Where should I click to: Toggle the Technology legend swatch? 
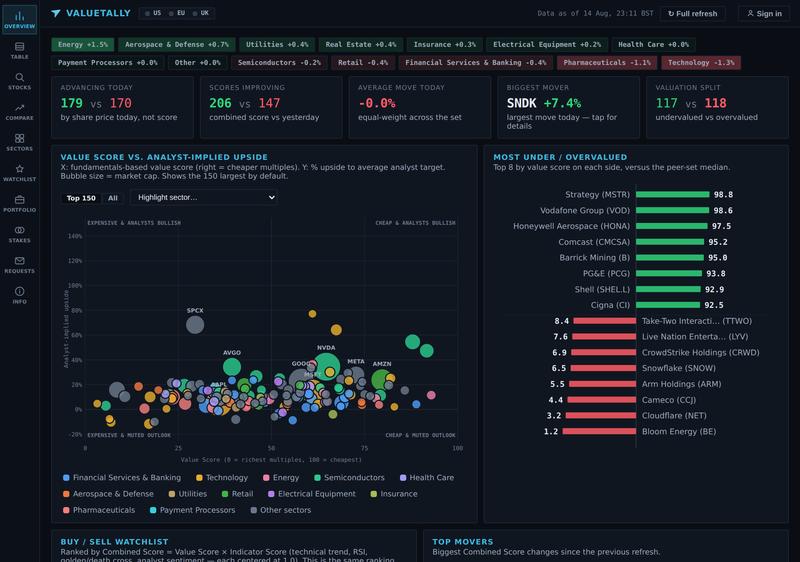pos(199,478)
